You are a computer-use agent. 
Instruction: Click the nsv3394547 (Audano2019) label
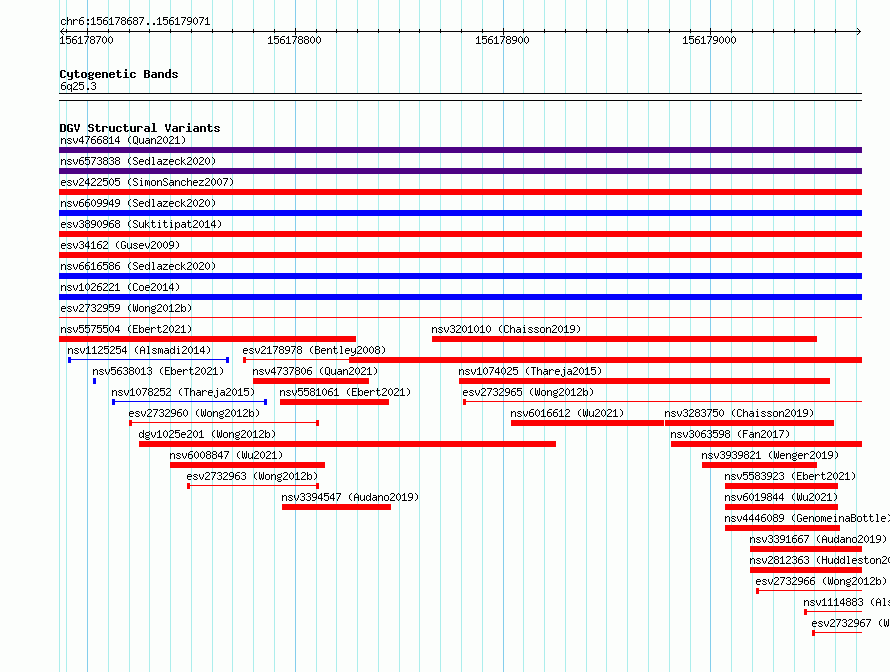350,497
